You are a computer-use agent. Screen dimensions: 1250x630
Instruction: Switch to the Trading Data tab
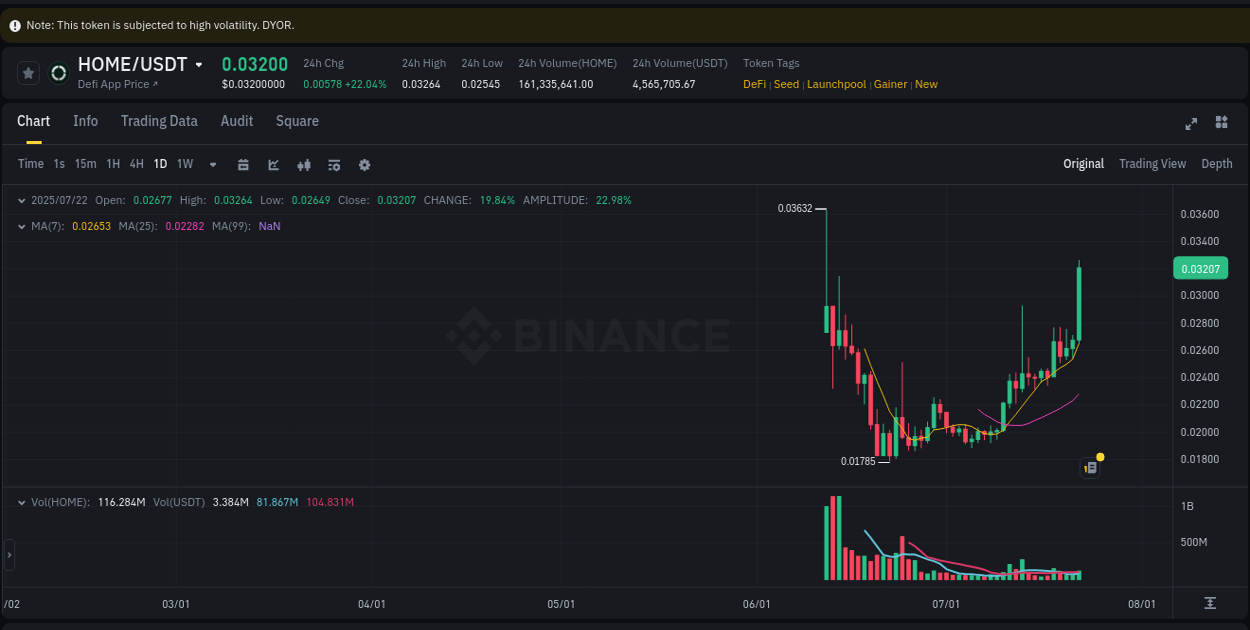pos(159,121)
